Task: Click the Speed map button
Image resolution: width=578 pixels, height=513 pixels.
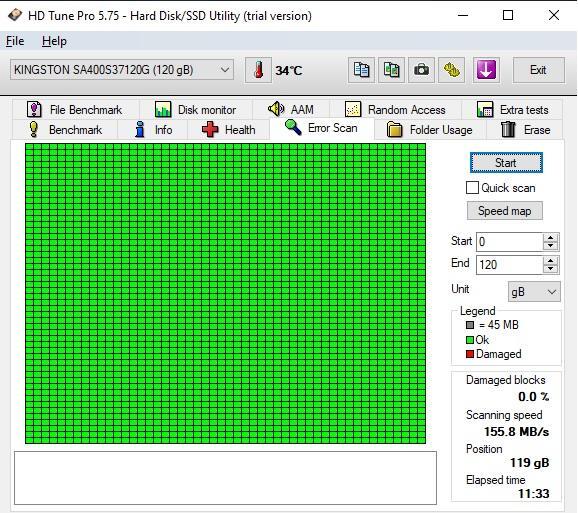Action: pyautogui.click(x=505, y=211)
